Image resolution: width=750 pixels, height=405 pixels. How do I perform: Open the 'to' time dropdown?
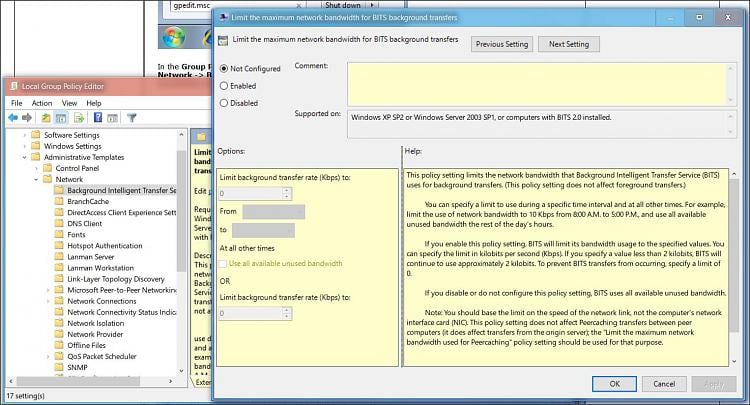(x=264, y=230)
